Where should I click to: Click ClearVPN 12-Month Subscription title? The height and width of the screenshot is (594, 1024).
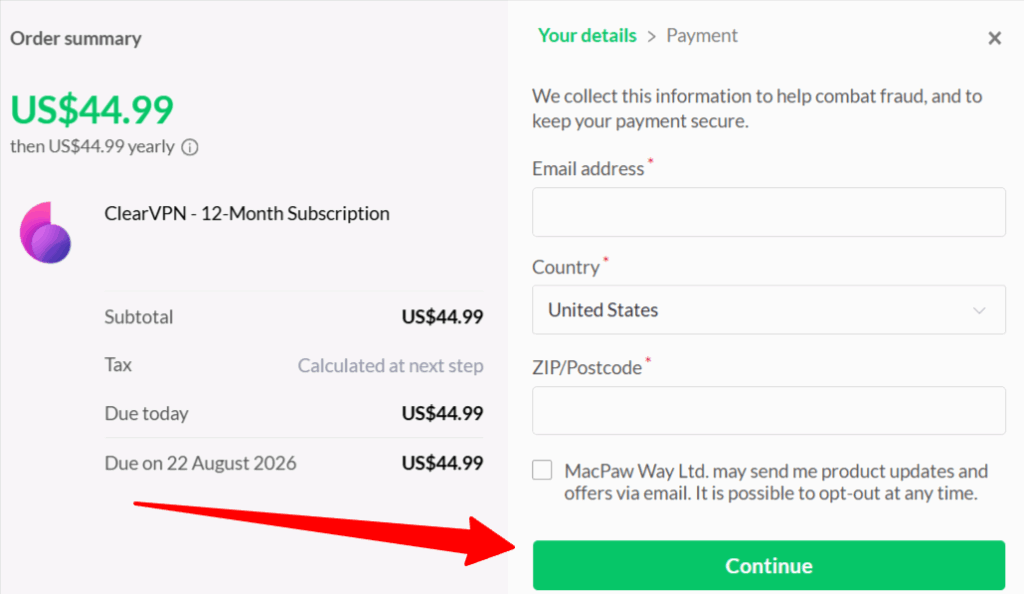pyautogui.click(x=247, y=214)
